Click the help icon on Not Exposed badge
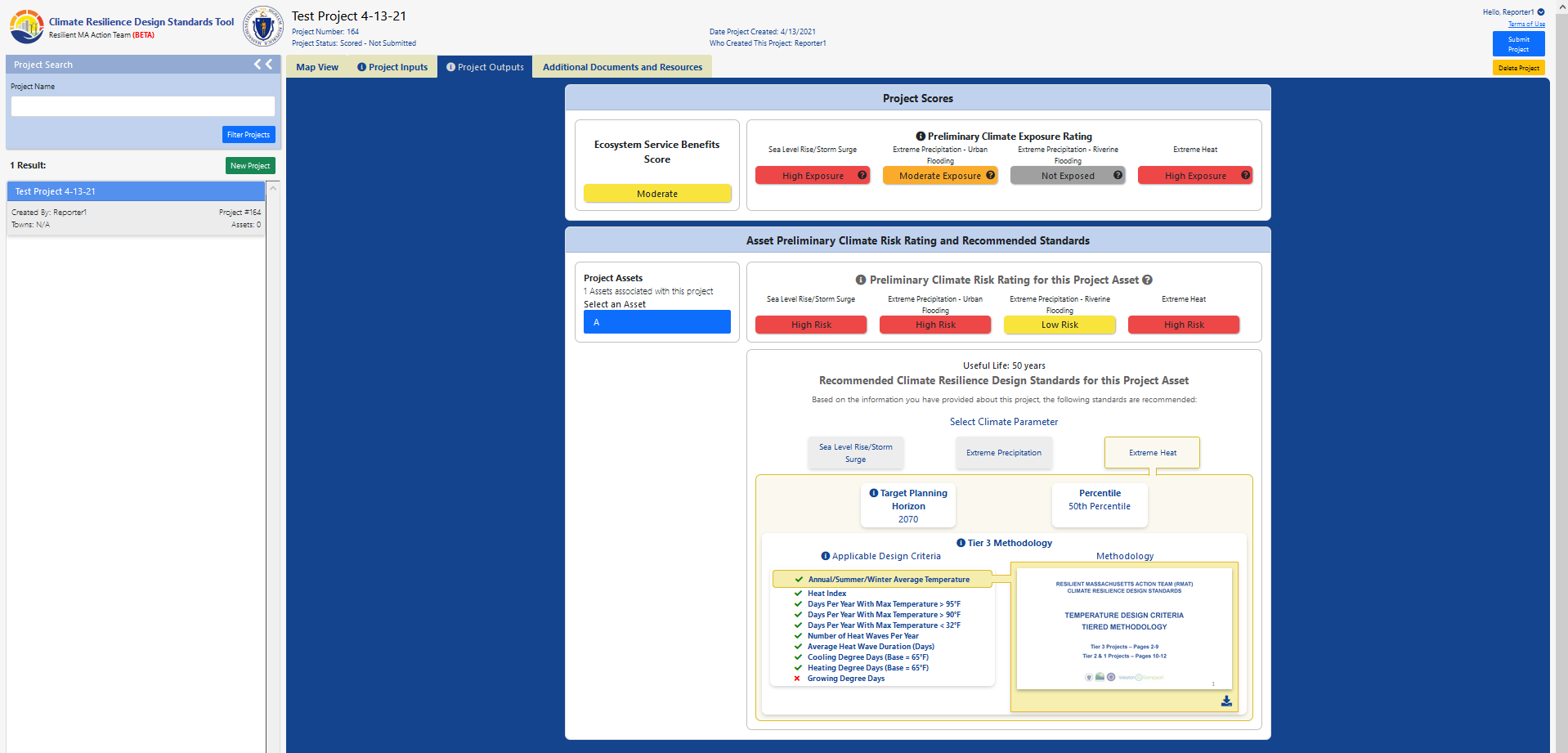Image resolution: width=1568 pixels, height=753 pixels. (1118, 175)
